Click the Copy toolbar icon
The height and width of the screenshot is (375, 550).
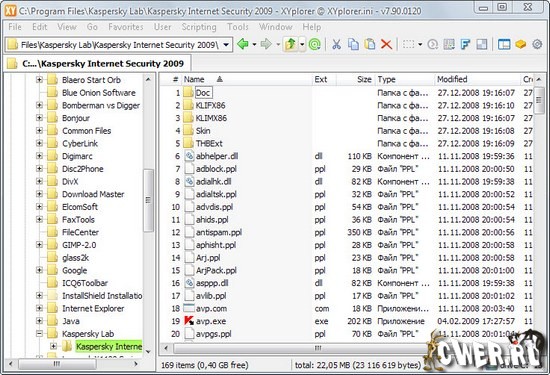(353, 45)
